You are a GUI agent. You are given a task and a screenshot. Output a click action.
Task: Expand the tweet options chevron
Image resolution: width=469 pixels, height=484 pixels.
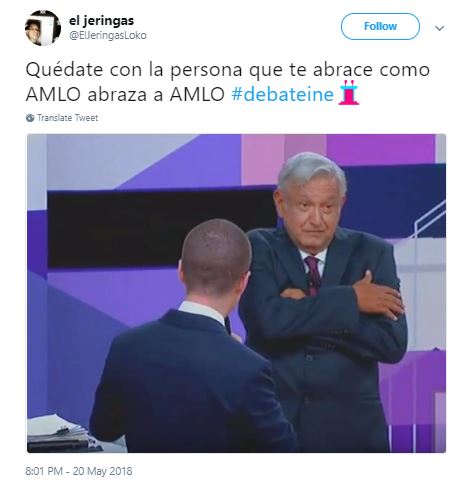[x=439, y=28]
